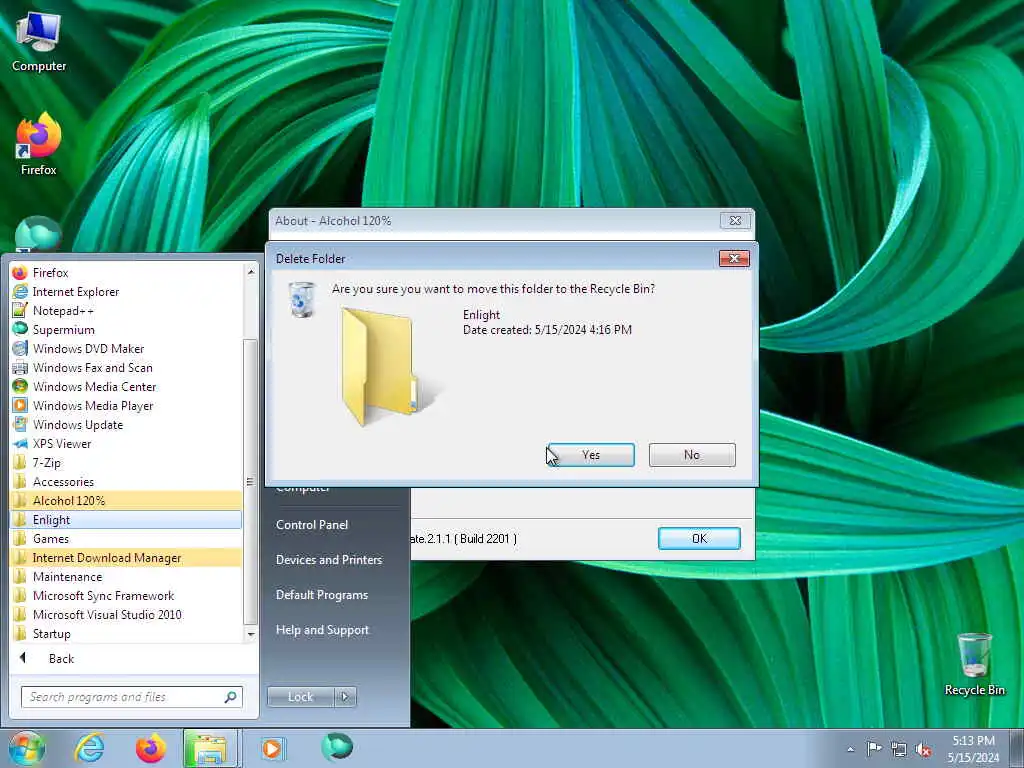1024x768 pixels.
Task: Open Action Center flag in tray
Action: point(874,748)
